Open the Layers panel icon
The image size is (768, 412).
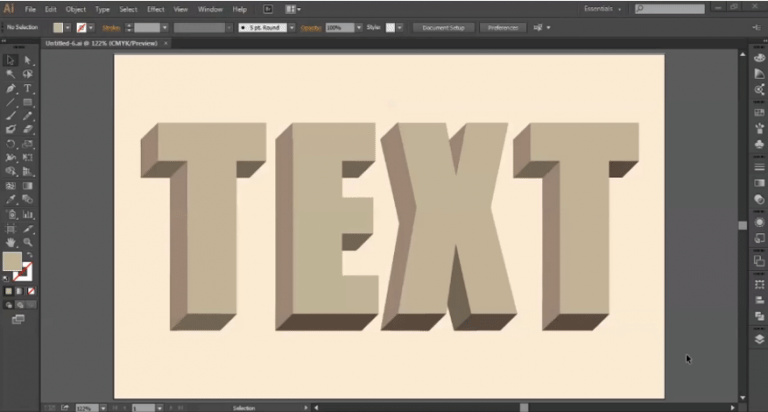coord(759,339)
